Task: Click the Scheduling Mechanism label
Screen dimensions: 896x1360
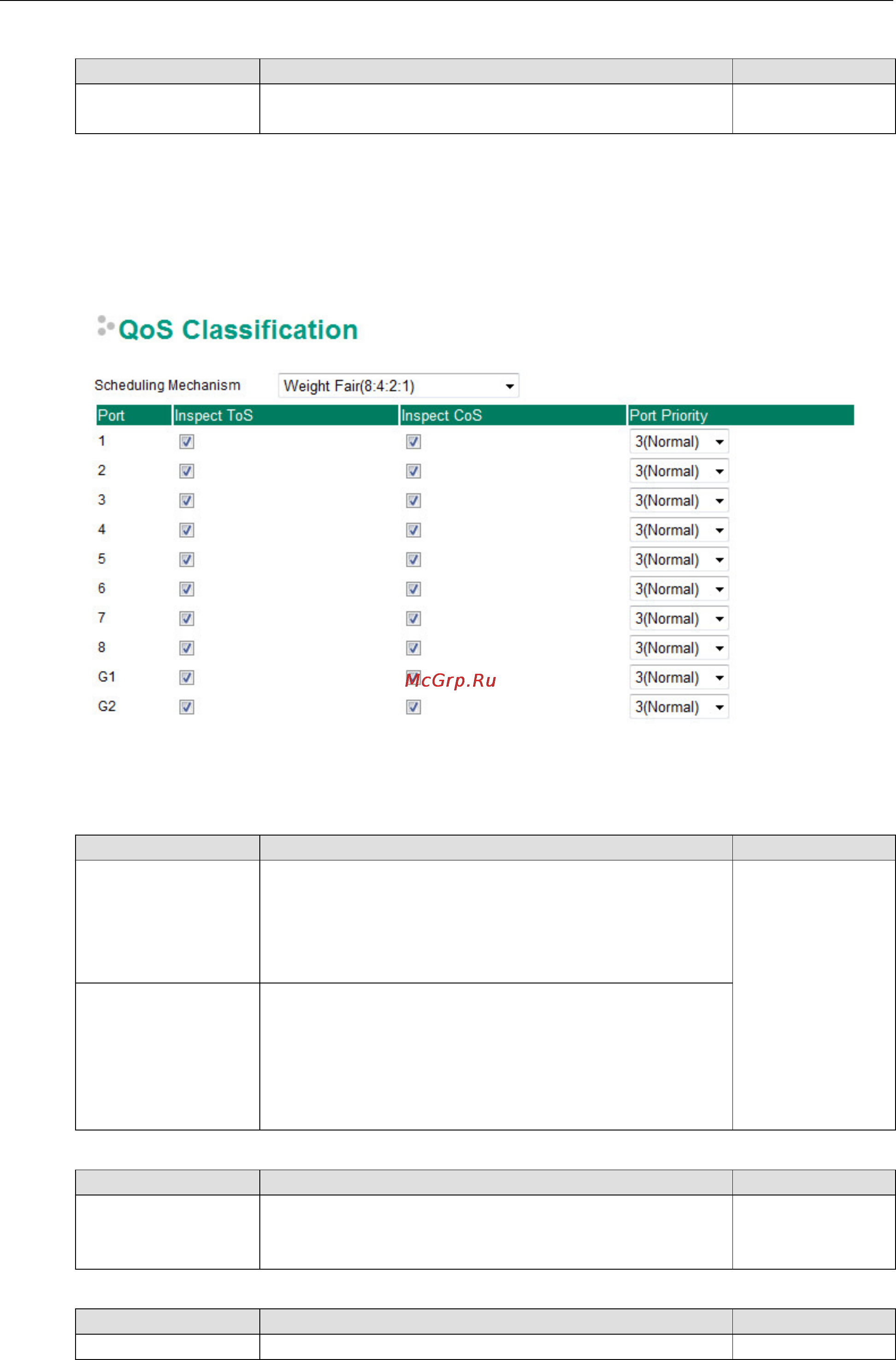Action: 167,385
